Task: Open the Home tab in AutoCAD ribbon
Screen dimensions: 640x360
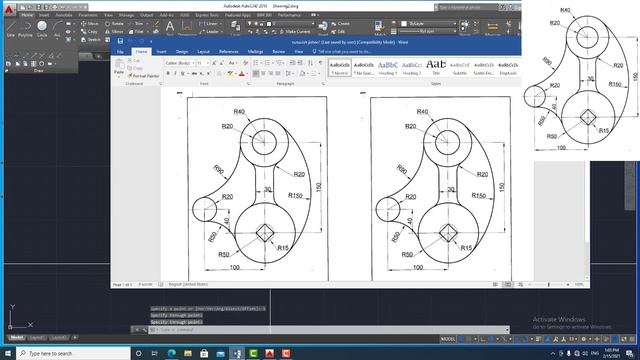Action: [x=27, y=15]
